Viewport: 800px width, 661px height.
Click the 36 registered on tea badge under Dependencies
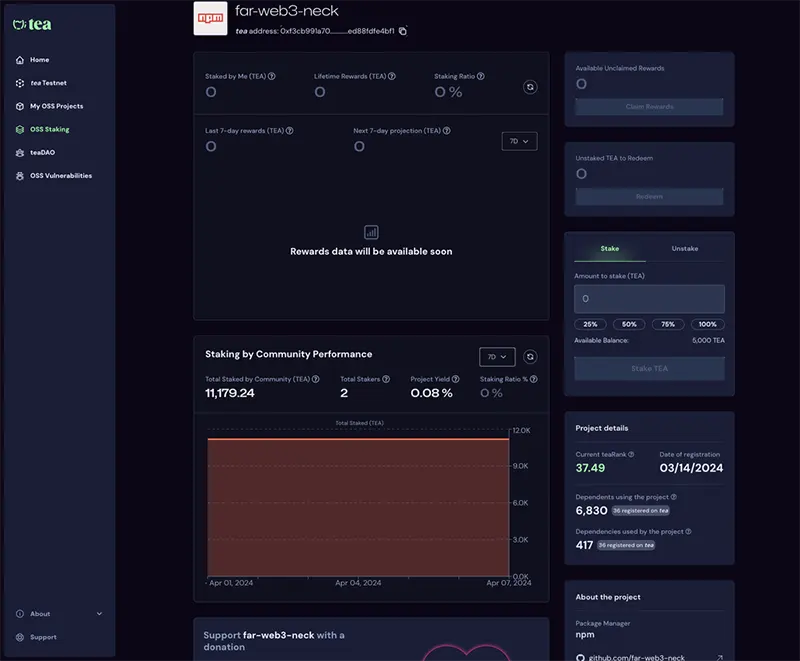[626, 545]
